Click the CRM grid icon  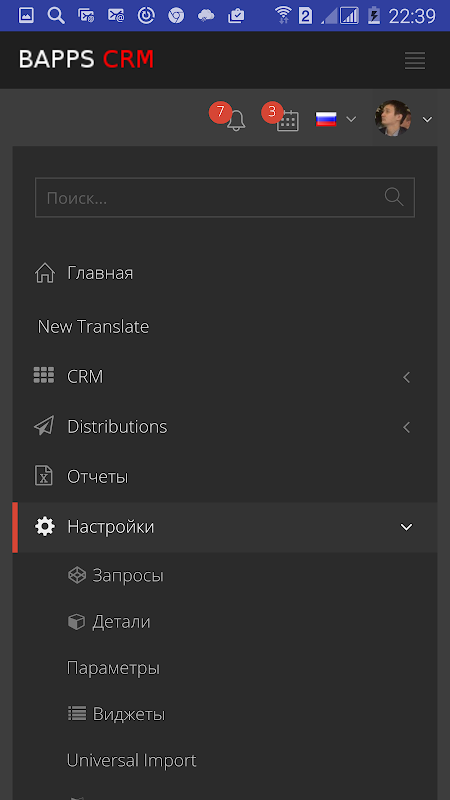(x=44, y=375)
